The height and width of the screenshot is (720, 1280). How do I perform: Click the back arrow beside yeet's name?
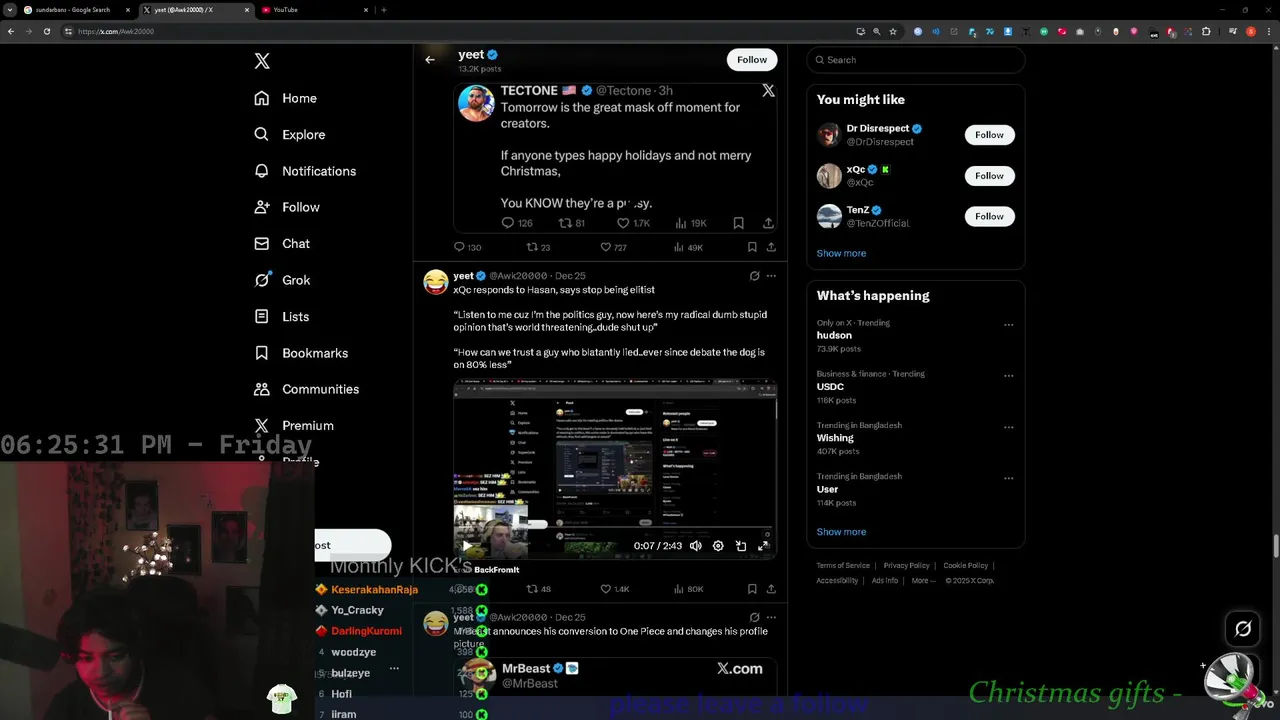coord(430,60)
